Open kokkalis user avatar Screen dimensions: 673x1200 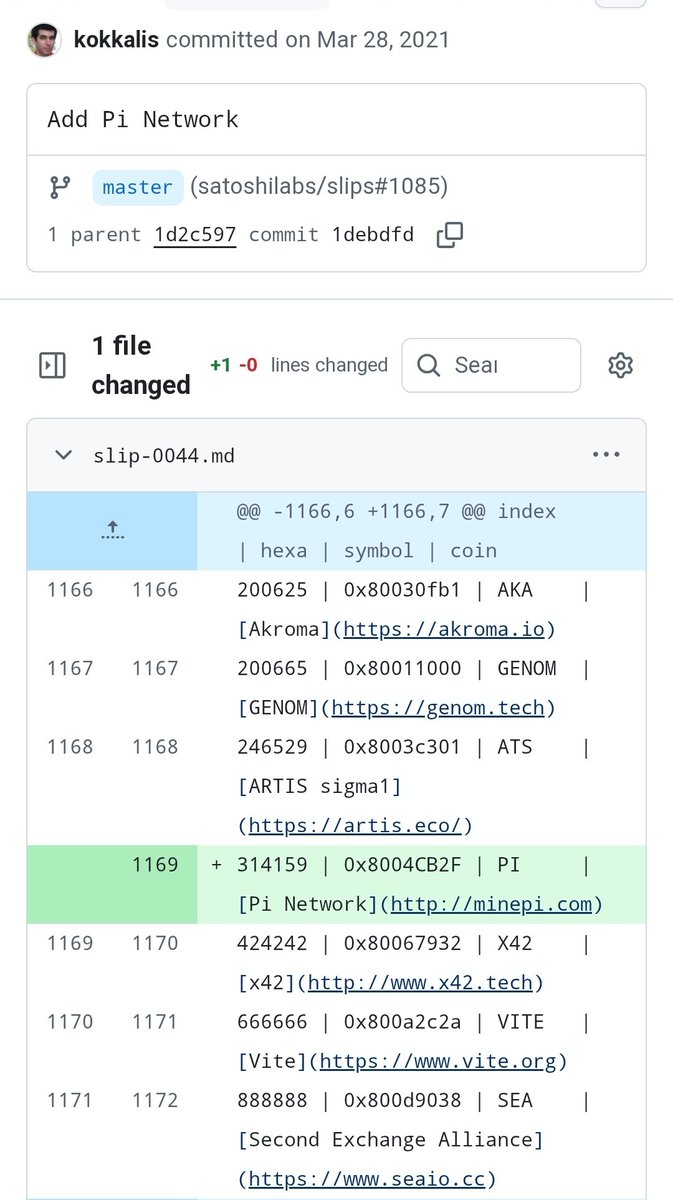[44, 40]
